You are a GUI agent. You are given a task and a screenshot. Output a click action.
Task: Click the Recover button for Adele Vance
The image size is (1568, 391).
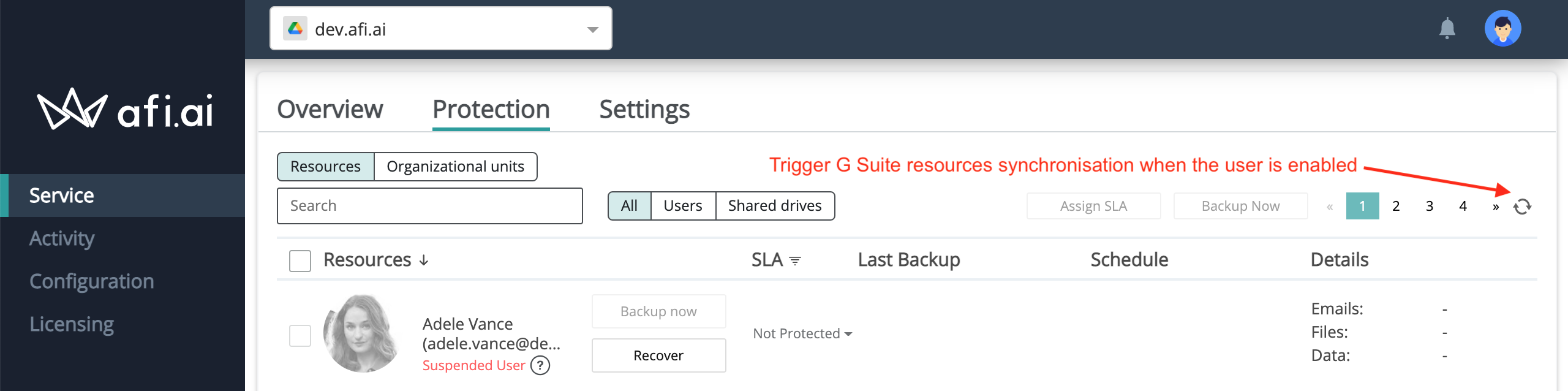coord(659,355)
